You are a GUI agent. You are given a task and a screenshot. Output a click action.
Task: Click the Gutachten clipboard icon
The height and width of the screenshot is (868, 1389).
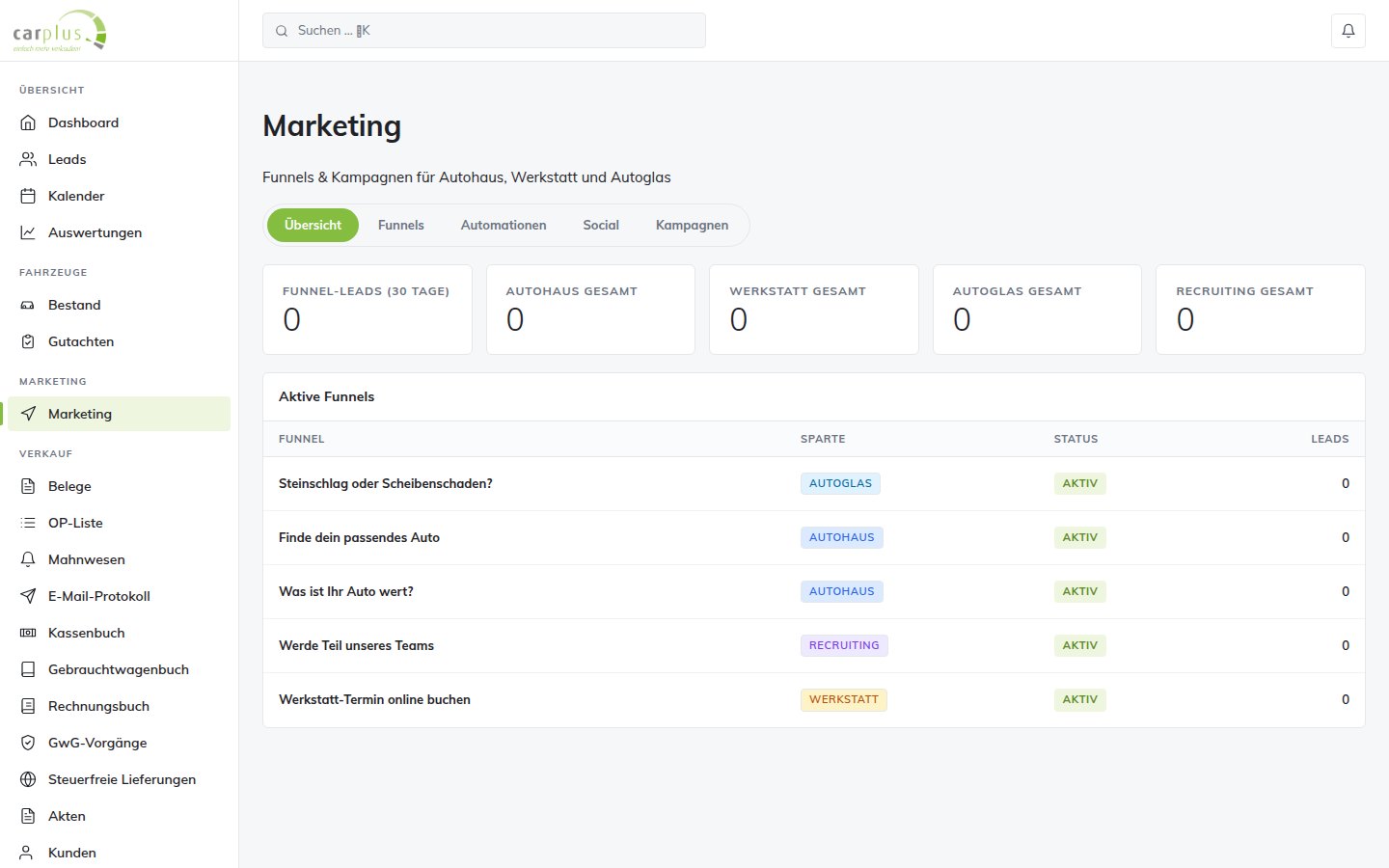point(28,341)
